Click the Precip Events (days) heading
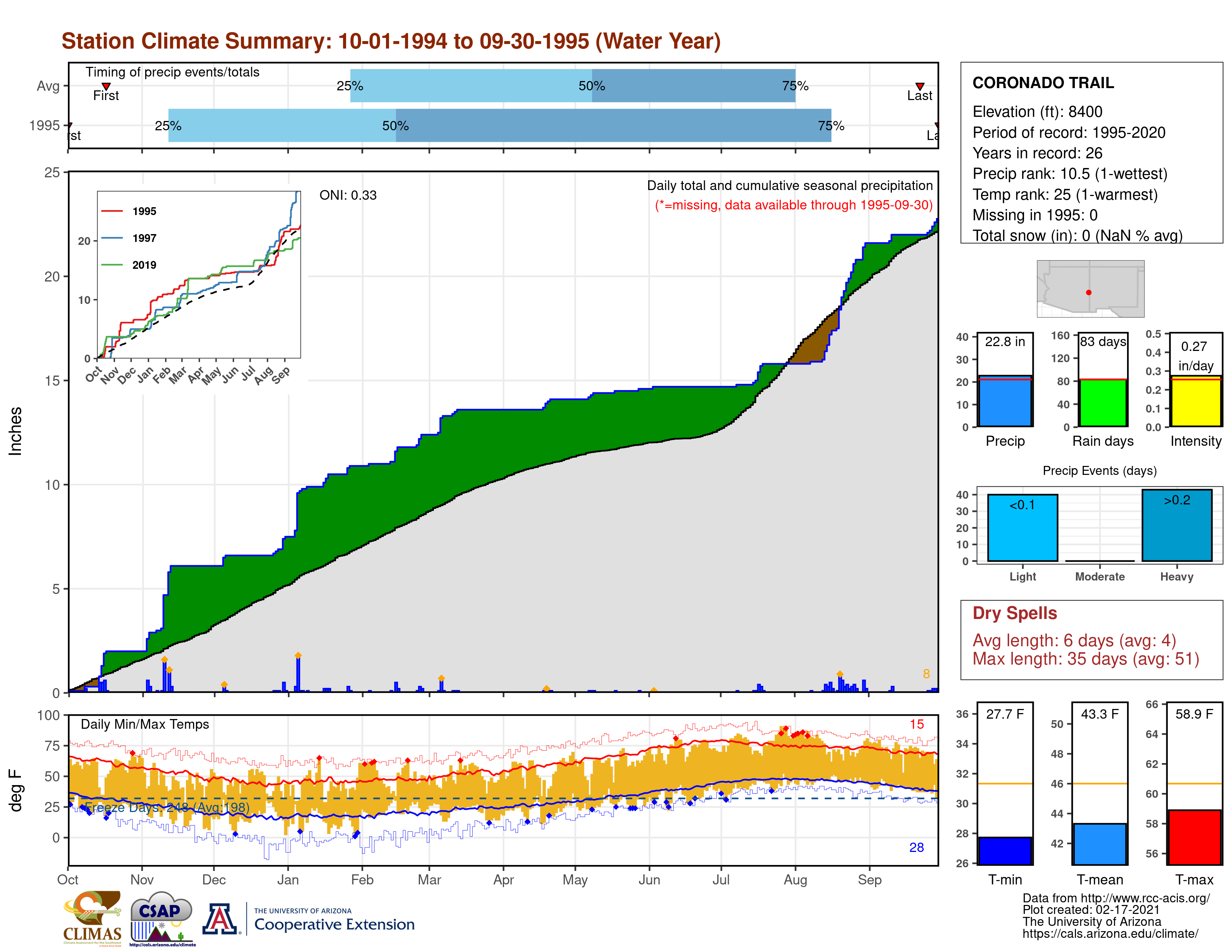1232x952 pixels. [x=1099, y=470]
